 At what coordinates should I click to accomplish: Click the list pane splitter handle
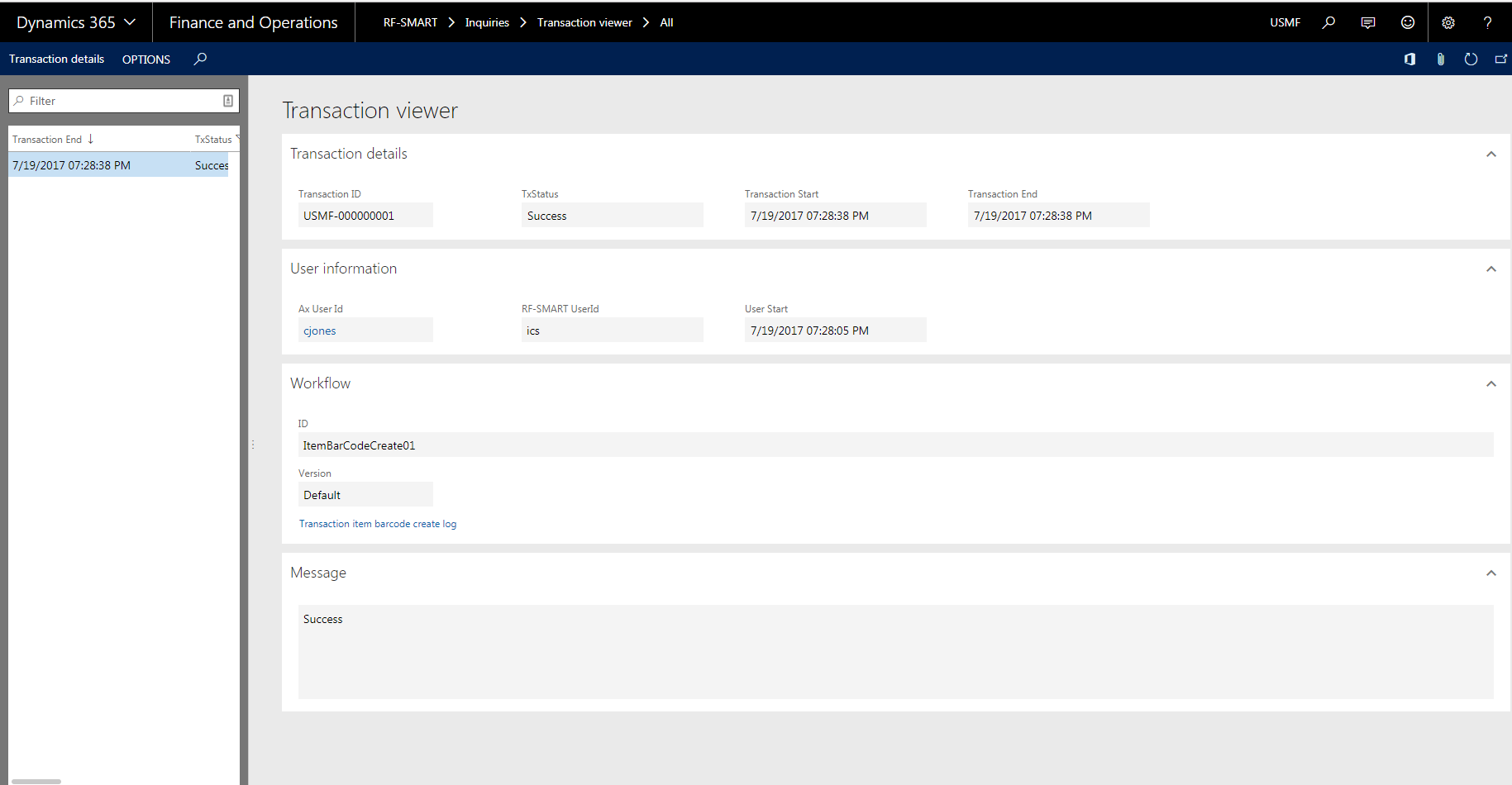click(x=253, y=445)
